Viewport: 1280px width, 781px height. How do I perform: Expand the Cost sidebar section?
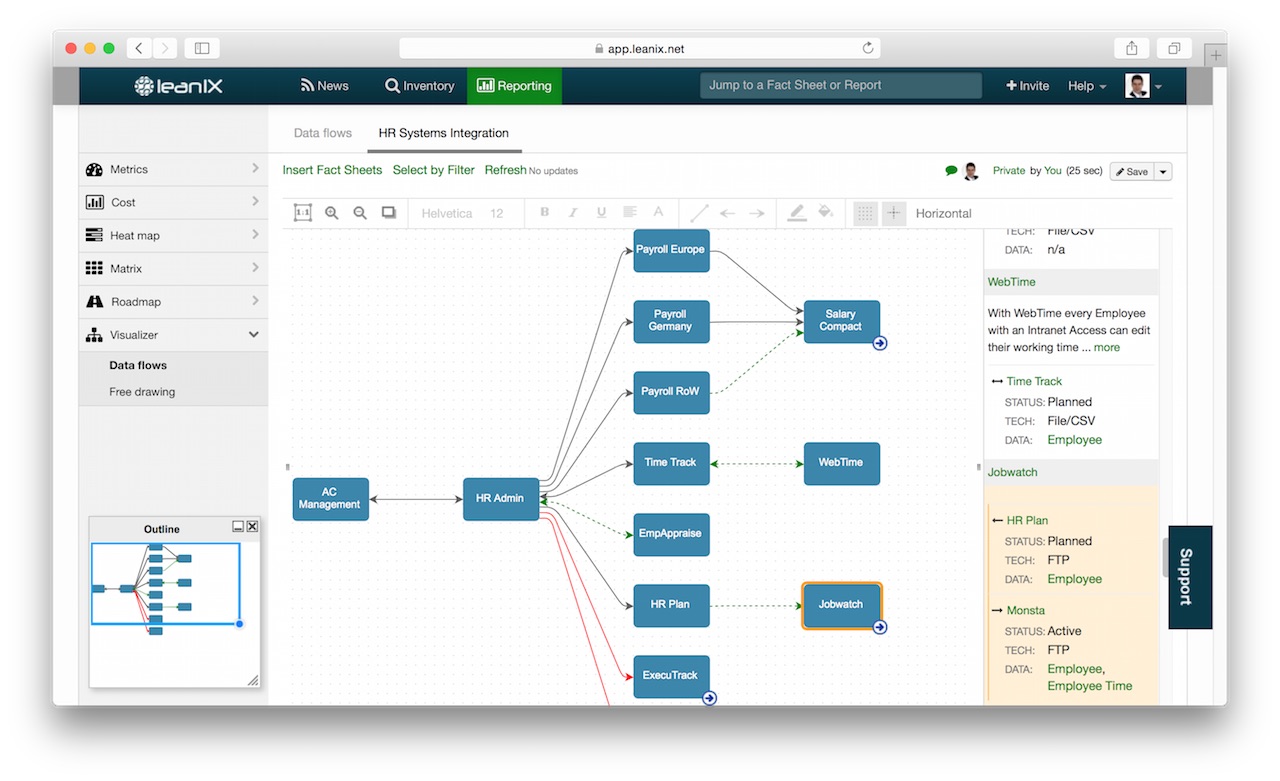pos(173,202)
